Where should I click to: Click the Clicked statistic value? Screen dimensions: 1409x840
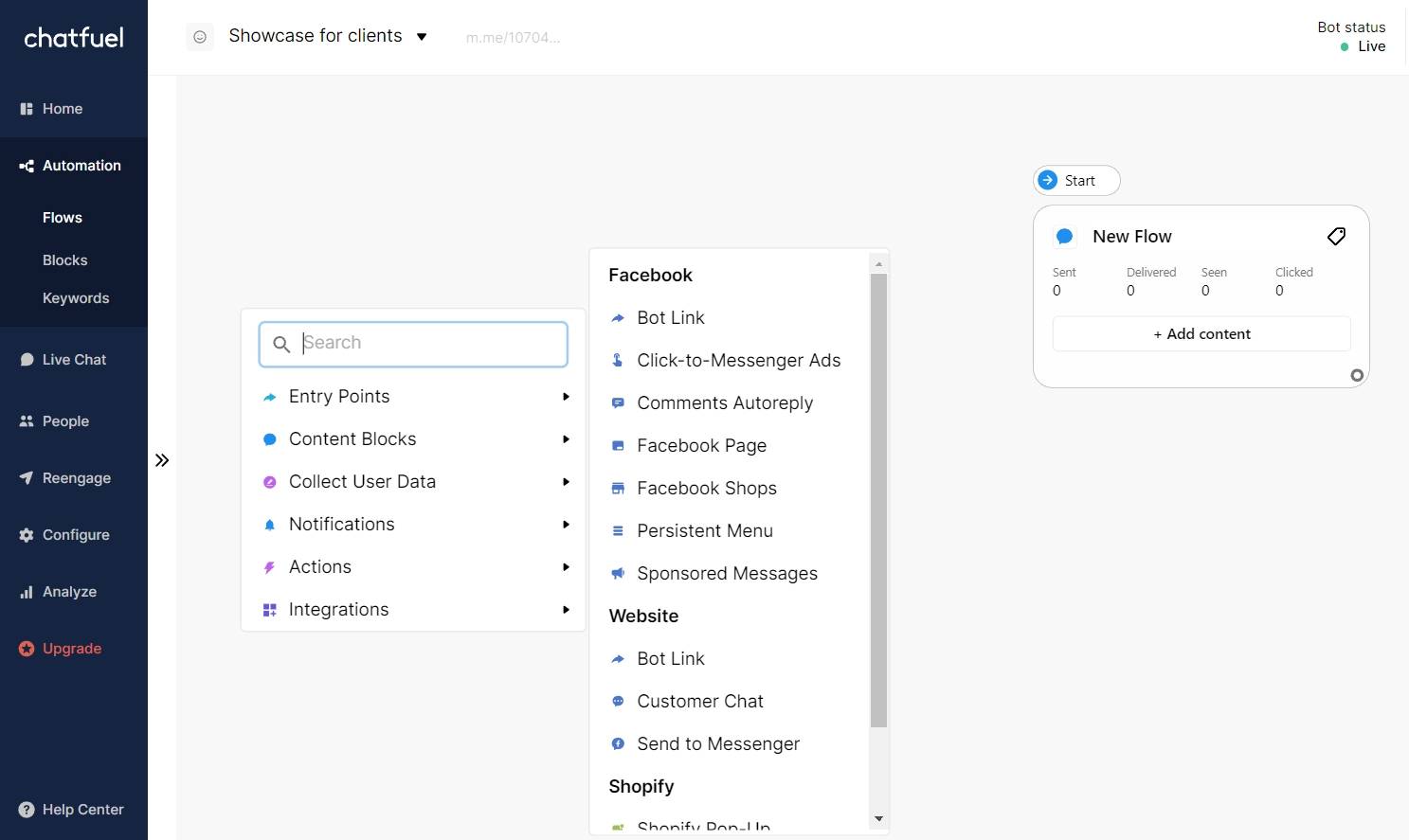point(1279,291)
